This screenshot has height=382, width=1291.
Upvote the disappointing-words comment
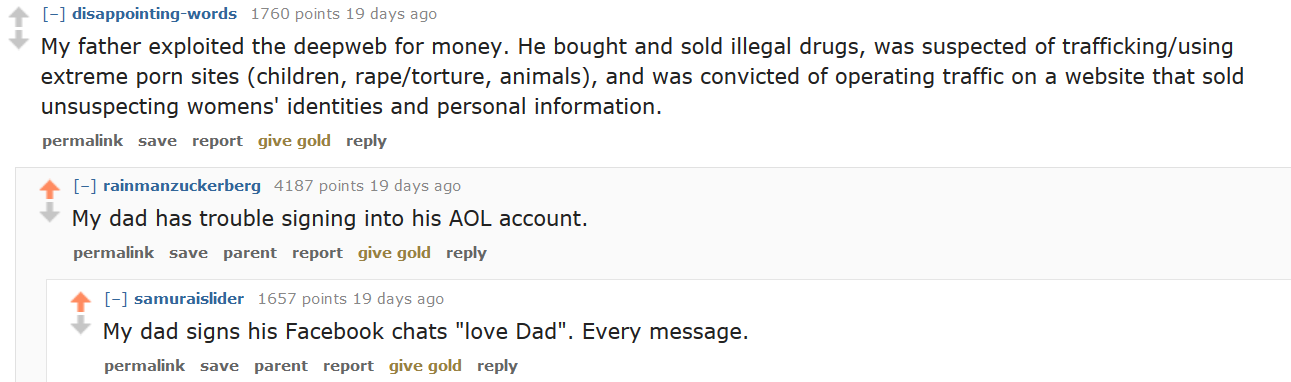pyautogui.click(x=18, y=16)
